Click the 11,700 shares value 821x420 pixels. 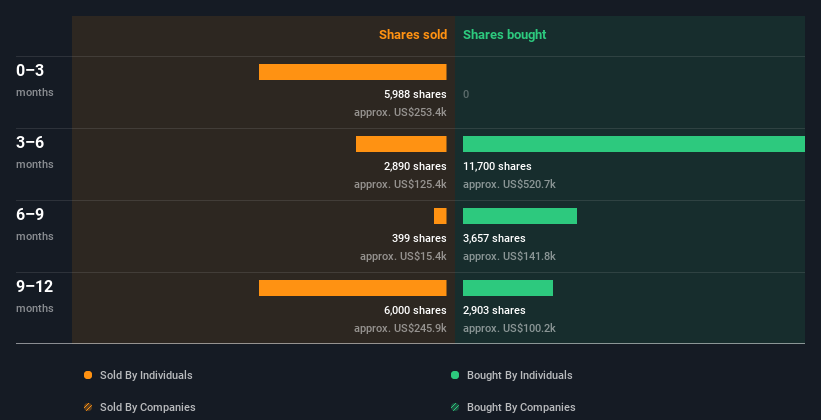click(497, 166)
